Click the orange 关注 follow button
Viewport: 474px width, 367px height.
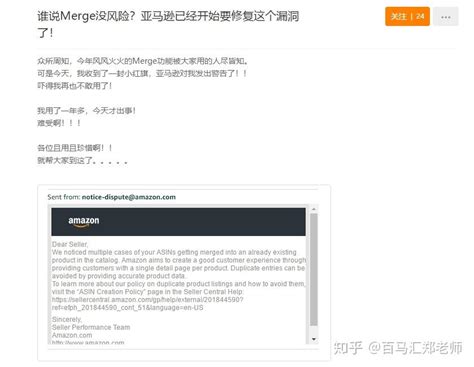tap(407, 16)
